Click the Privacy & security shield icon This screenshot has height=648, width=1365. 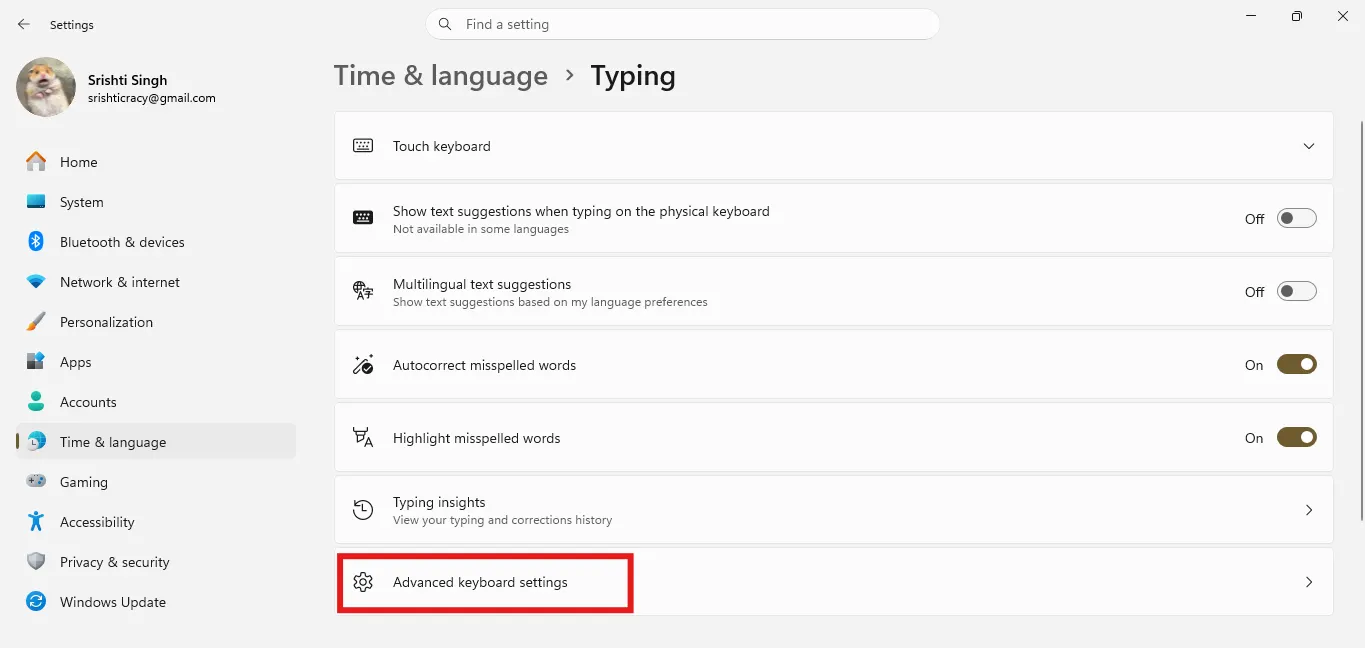(36, 562)
